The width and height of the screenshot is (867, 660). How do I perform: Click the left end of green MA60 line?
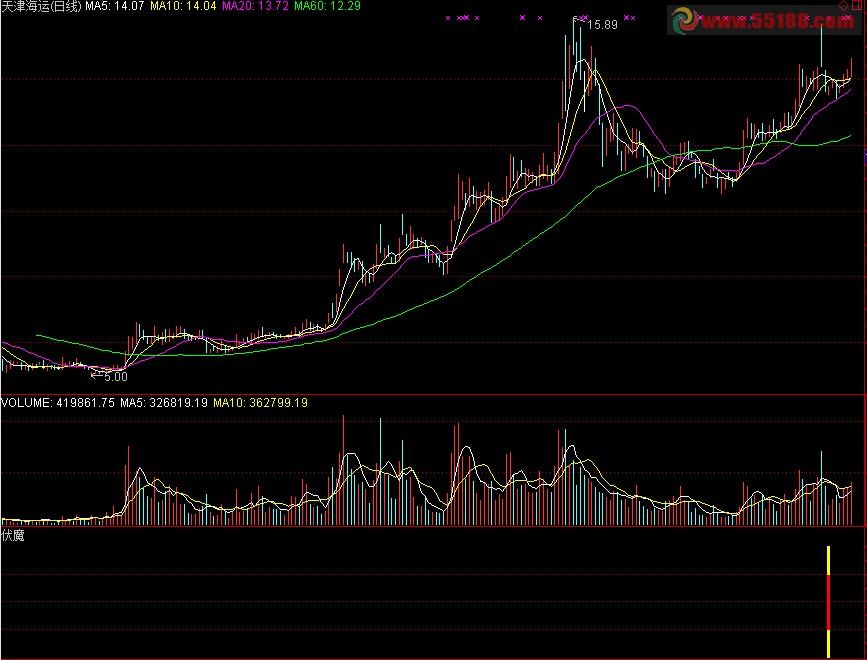click(38, 336)
